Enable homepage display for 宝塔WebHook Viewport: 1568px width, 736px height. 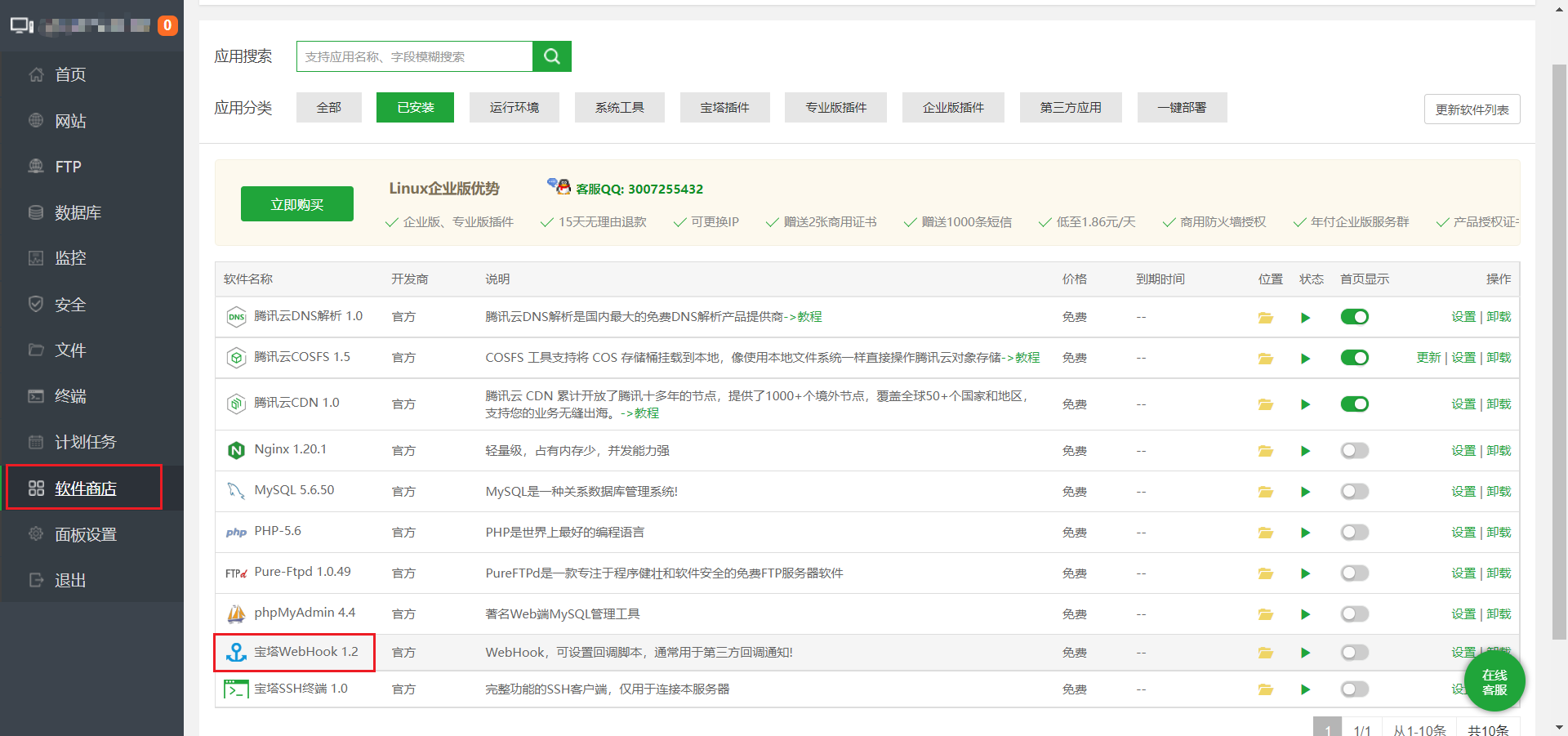[1354, 653]
